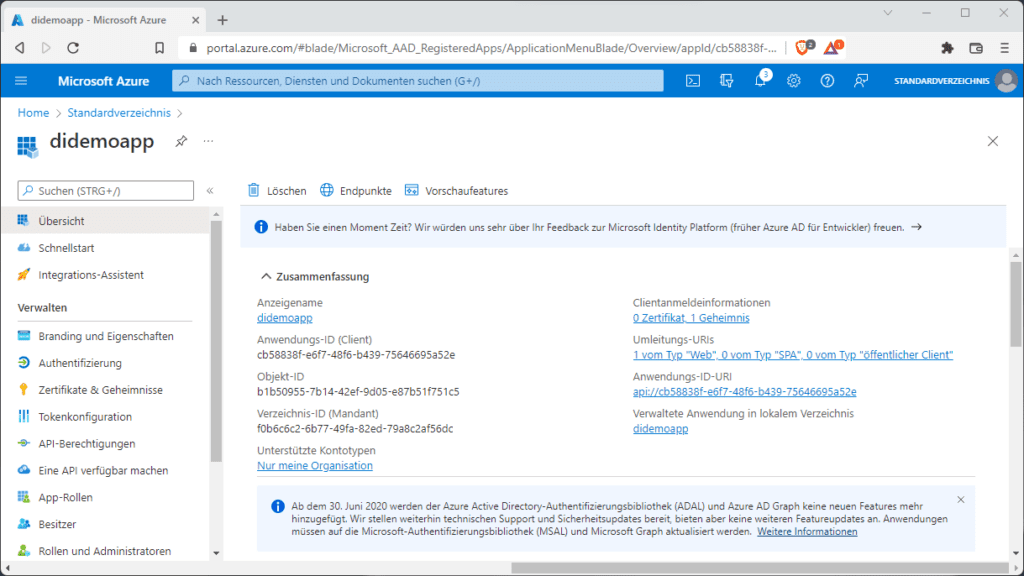Close the didemoapp browser tab
Viewport: 1024px width, 576px height.
(x=195, y=20)
